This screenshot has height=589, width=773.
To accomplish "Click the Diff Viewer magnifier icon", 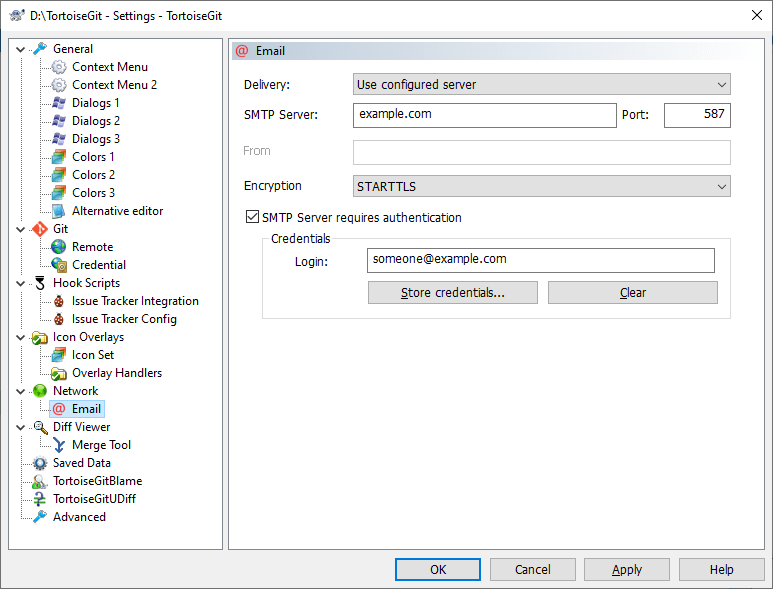I will pyautogui.click(x=40, y=427).
